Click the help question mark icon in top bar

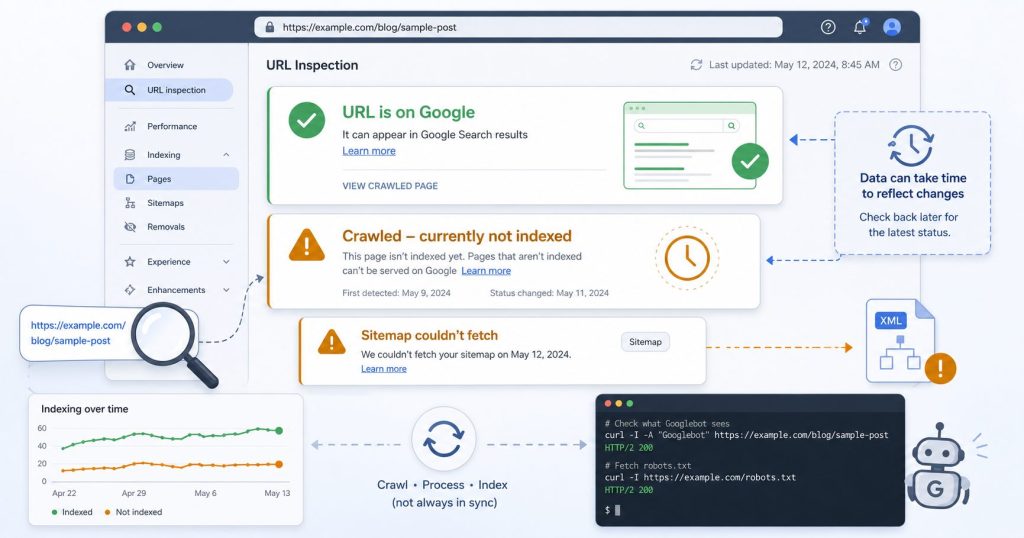pyautogui.click(x=828, y=27)
